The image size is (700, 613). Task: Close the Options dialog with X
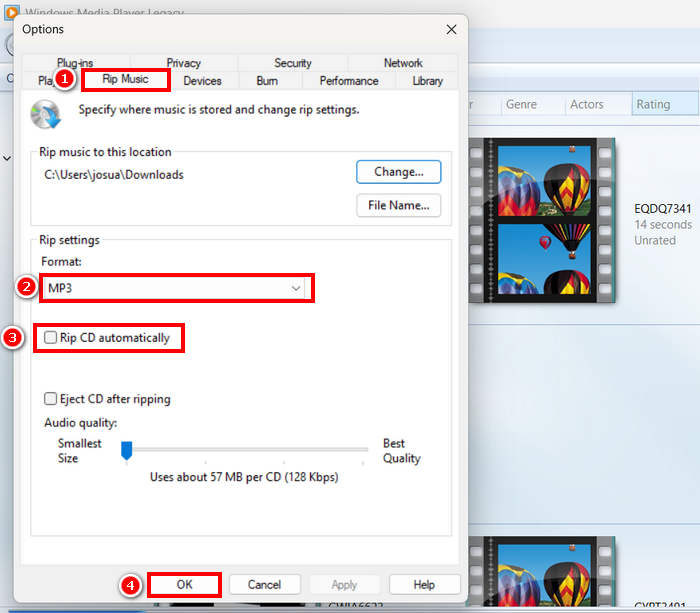pyautogui.click(x=451, y=31)
